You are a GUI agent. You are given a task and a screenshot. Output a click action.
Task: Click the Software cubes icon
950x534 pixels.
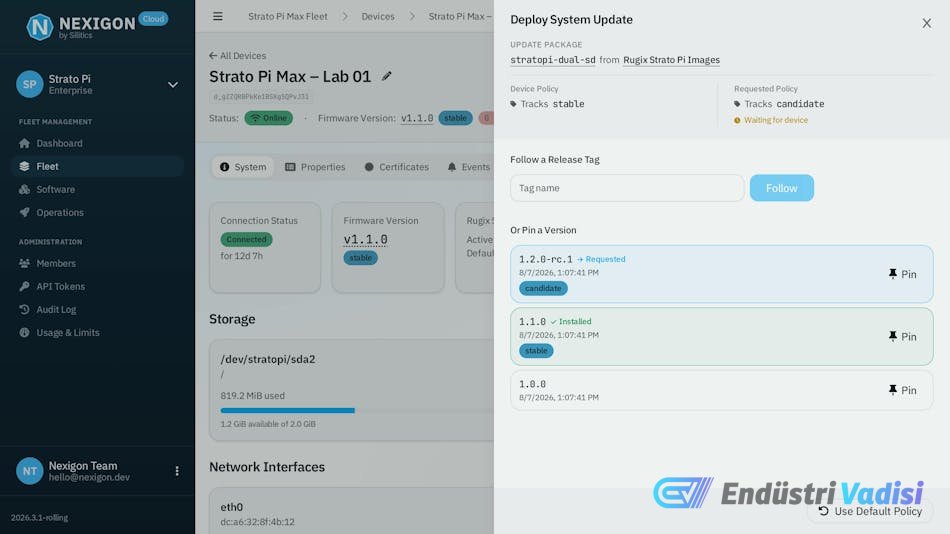click(24, 189)
